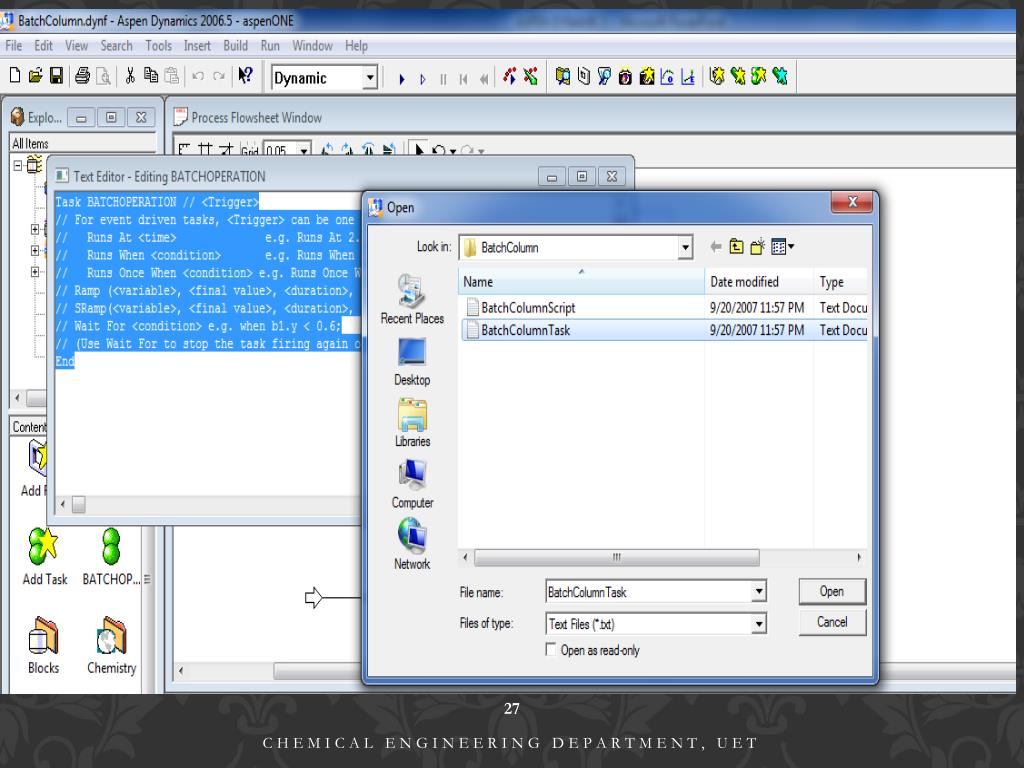
Task: Click the Cancel button in the dialog
Action: (832, 622)
